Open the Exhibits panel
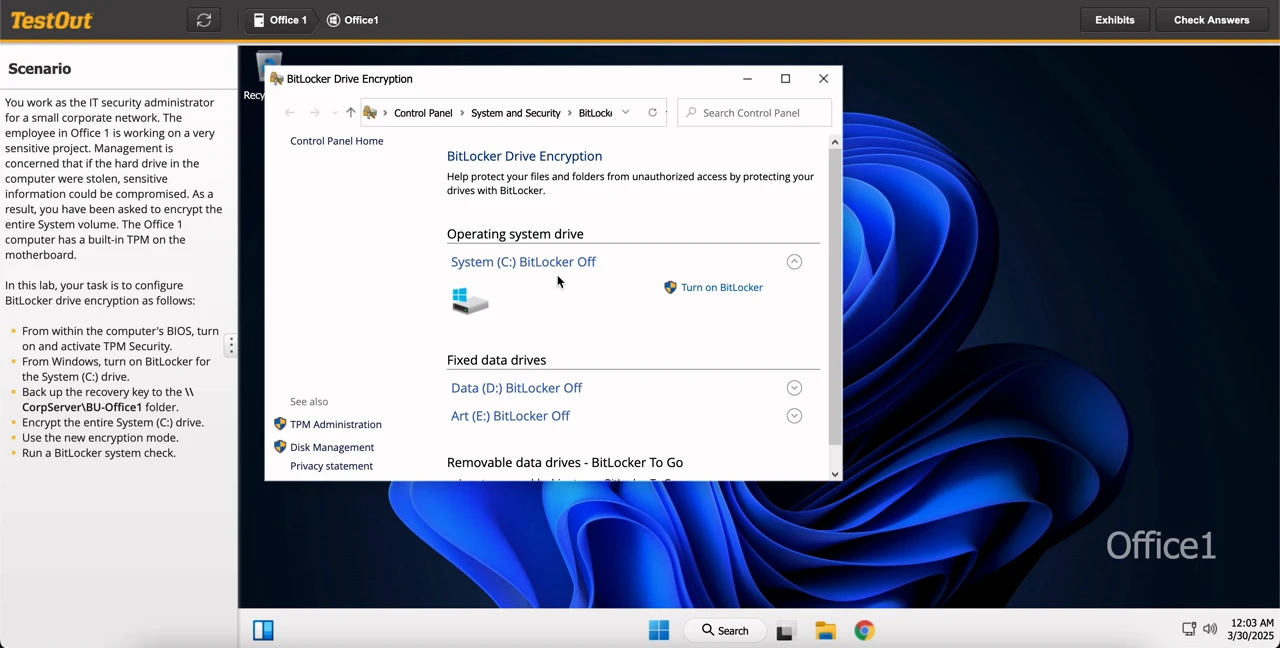 pyautogui.click(x=1114, y=20)
